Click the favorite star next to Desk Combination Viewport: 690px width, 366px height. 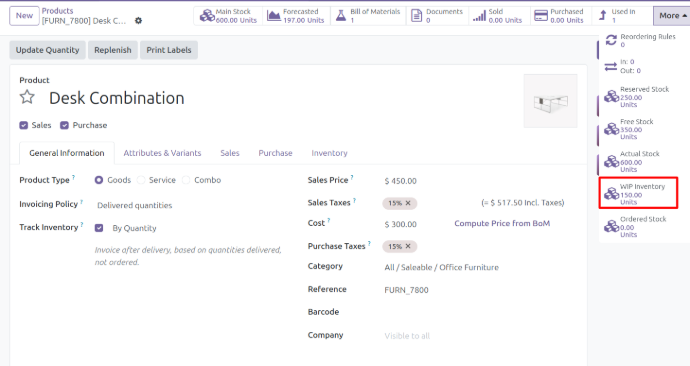pos(27,97)
